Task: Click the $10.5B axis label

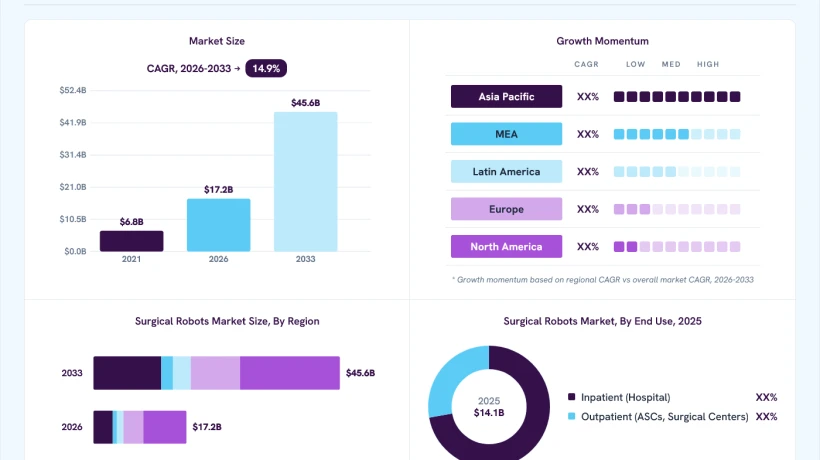Action: pos(73,219)
